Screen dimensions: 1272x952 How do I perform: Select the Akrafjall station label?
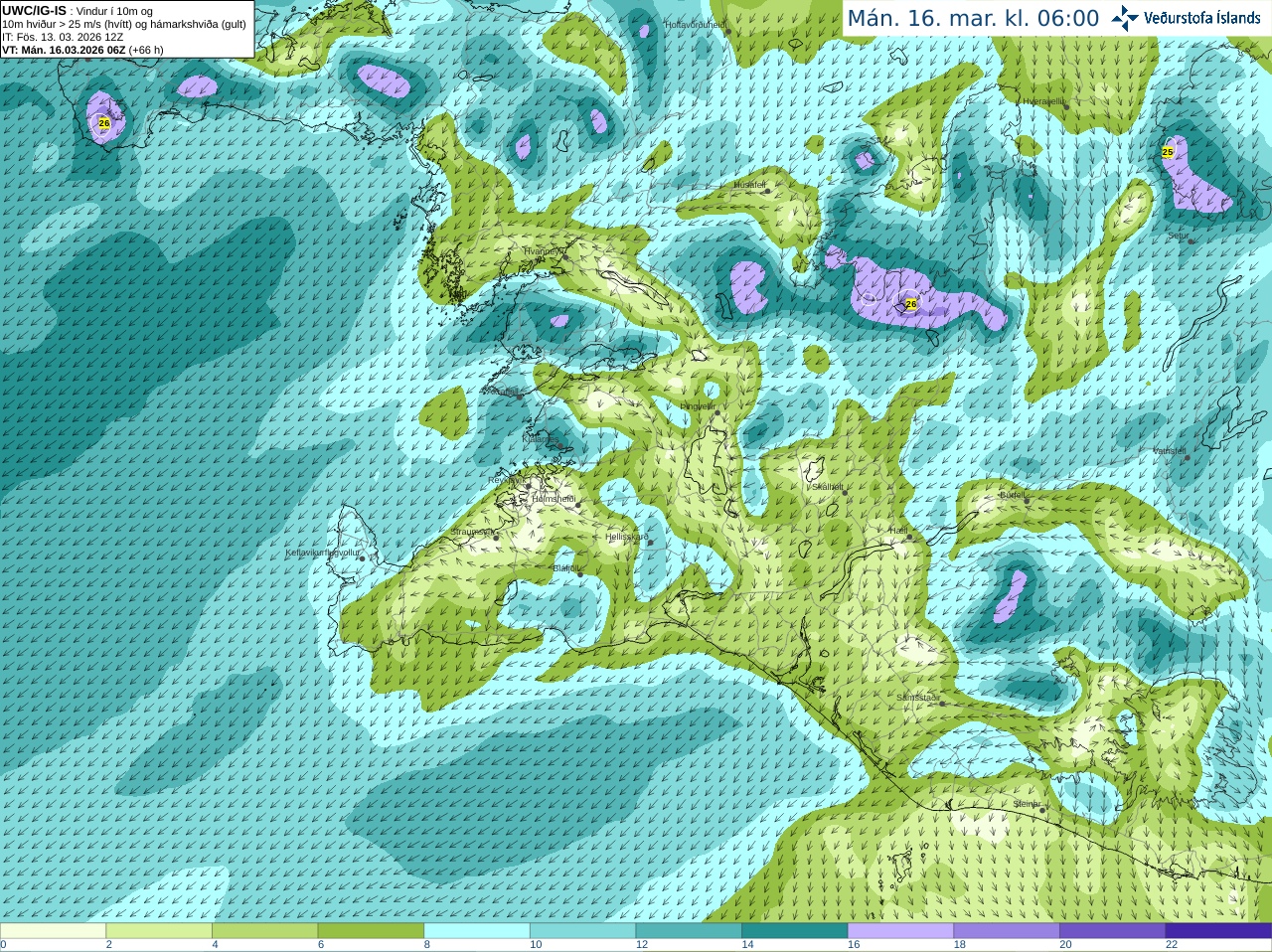point(500,392)
